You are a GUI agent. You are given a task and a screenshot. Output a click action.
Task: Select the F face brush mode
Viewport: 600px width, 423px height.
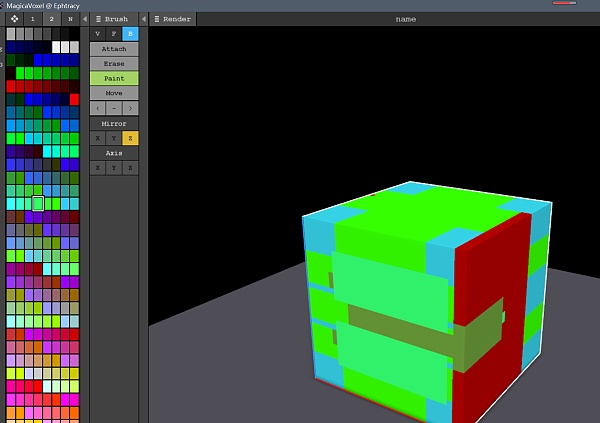114,33
